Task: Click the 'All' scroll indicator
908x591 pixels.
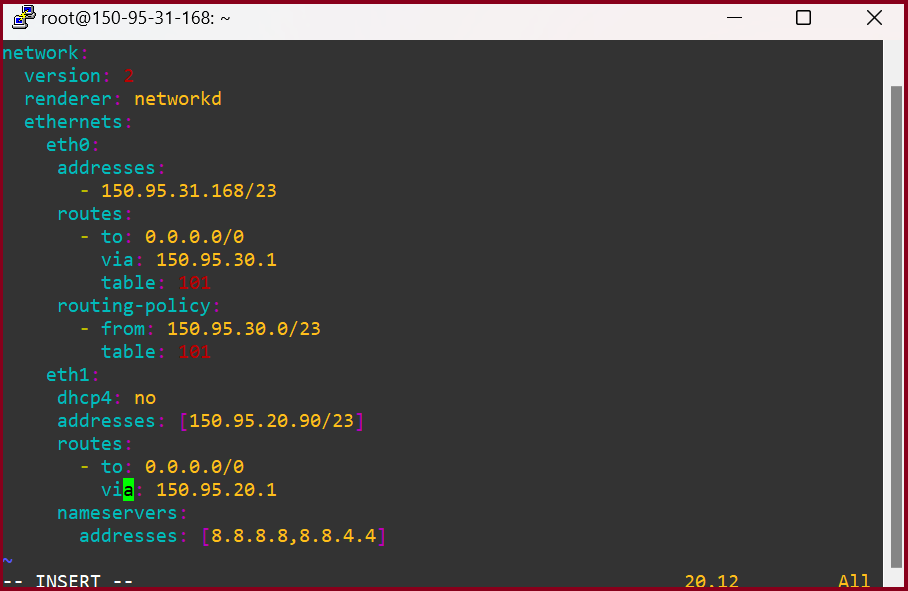Action: pos(854,581)
